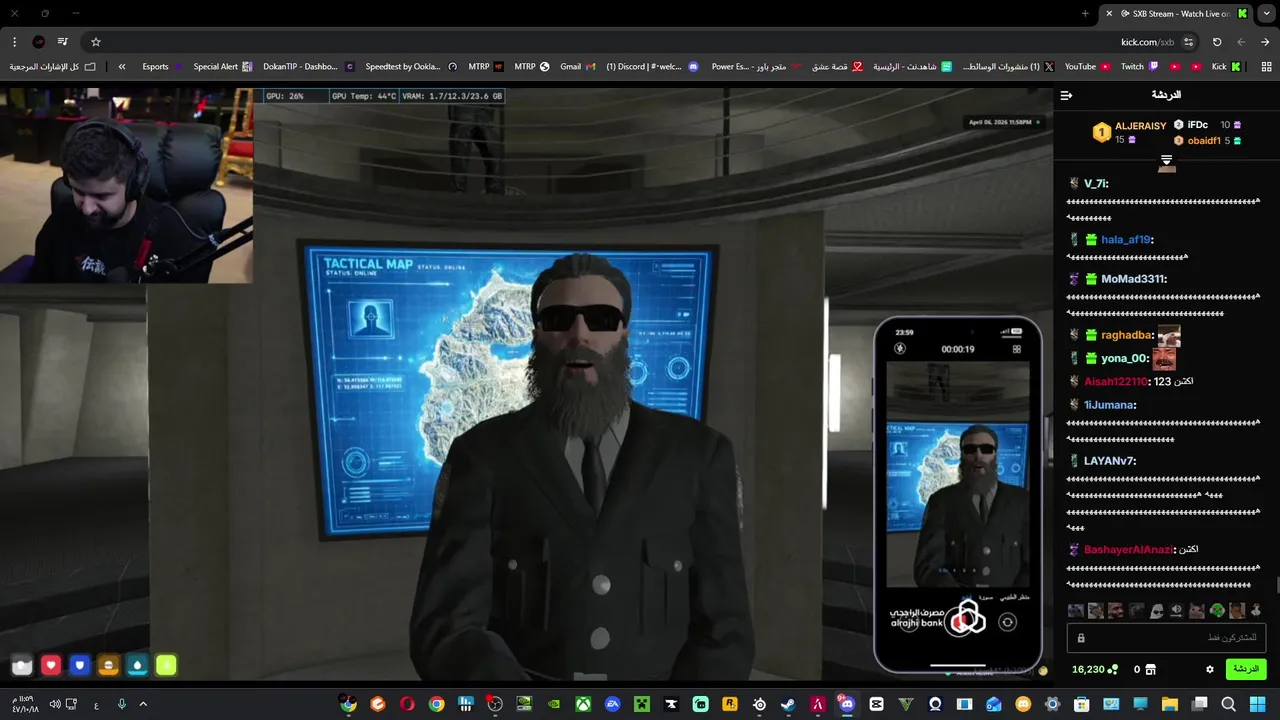Open chat settings gear icon
The width and height of the screenshot is (1280, 720).
coord(1210,669)
